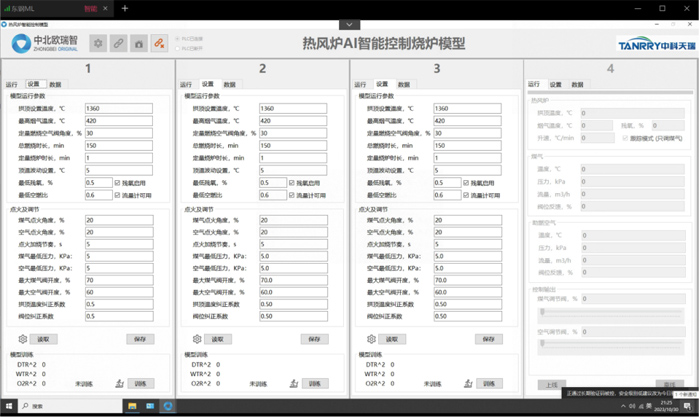Click the Windows Start icon on taskbar
The image size is (700, 417).
[9, 407]
